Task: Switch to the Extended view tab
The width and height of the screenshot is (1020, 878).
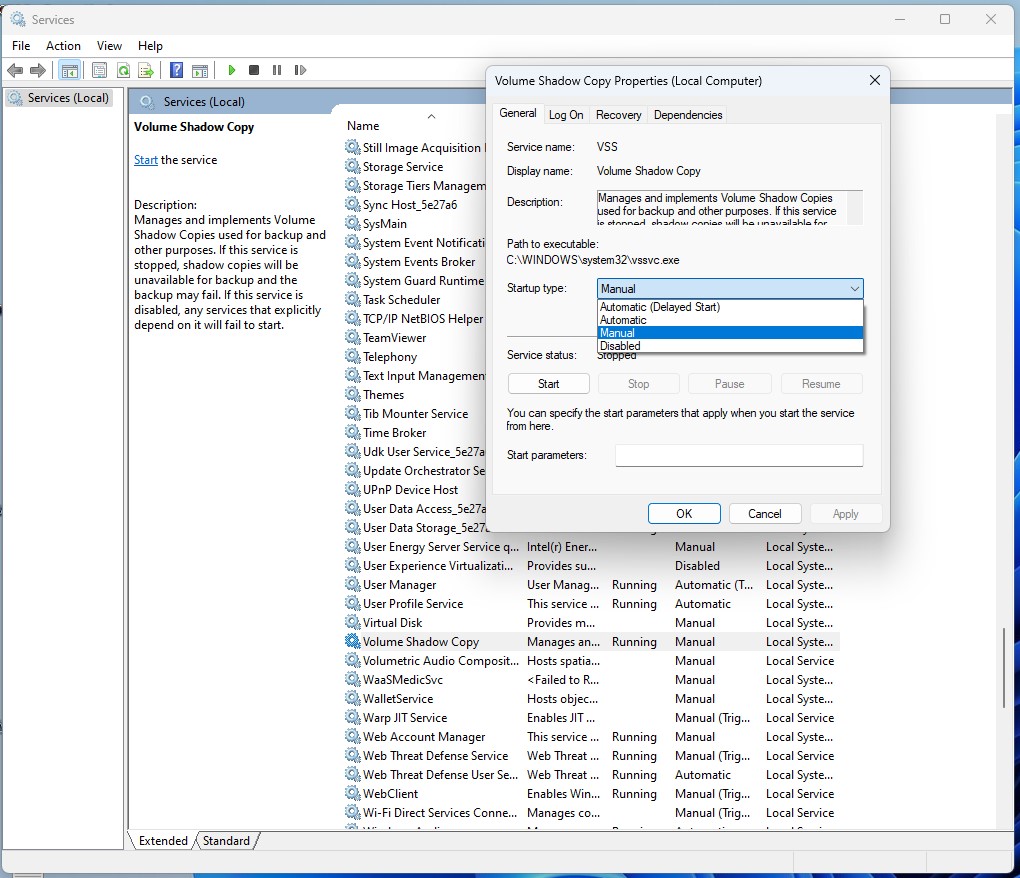Action: (163, 840)
